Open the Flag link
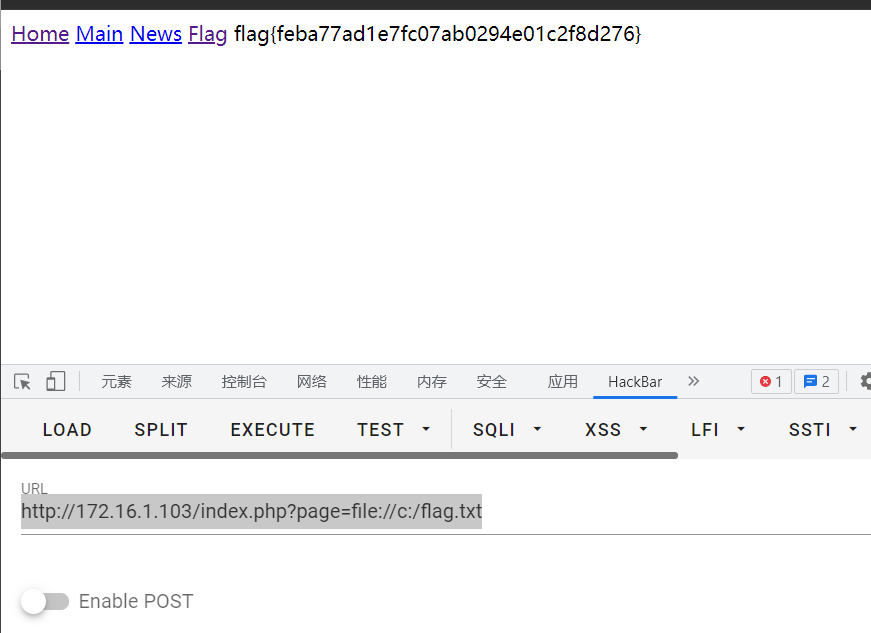The height and width of the screenshot is (633, 871). [x=207, y=34]
